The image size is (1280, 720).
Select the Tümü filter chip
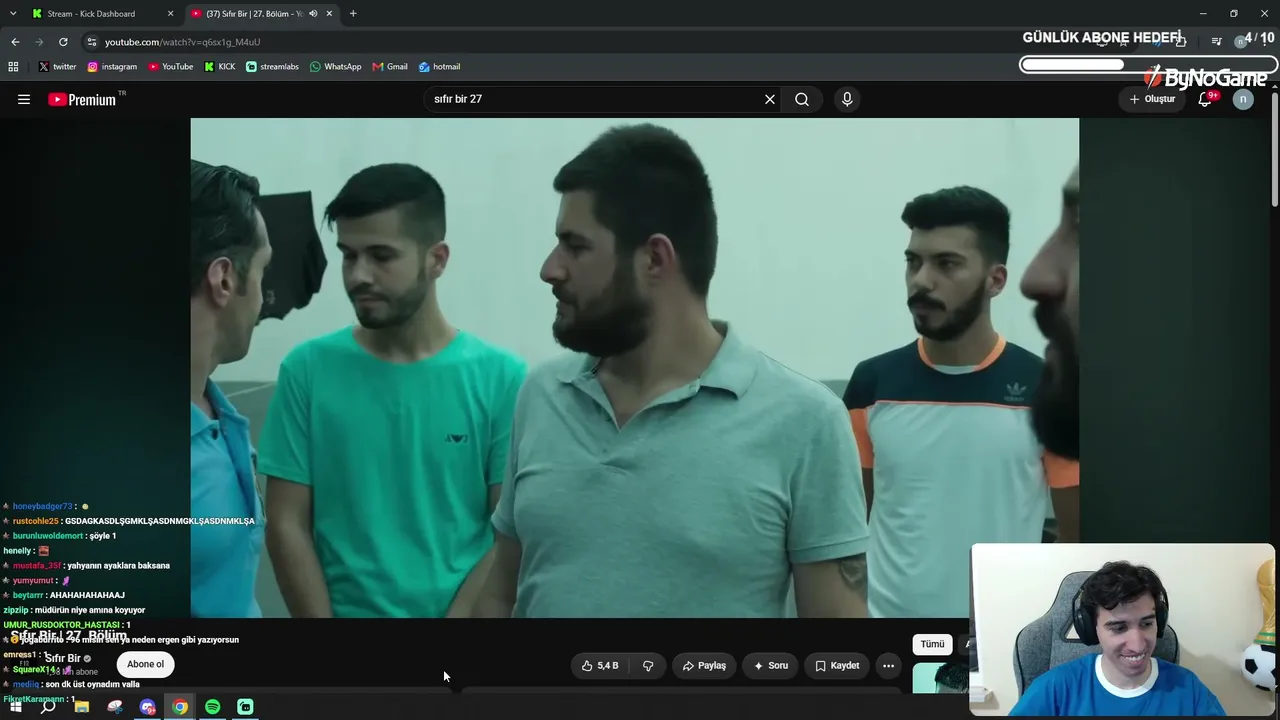pos(932,644)
